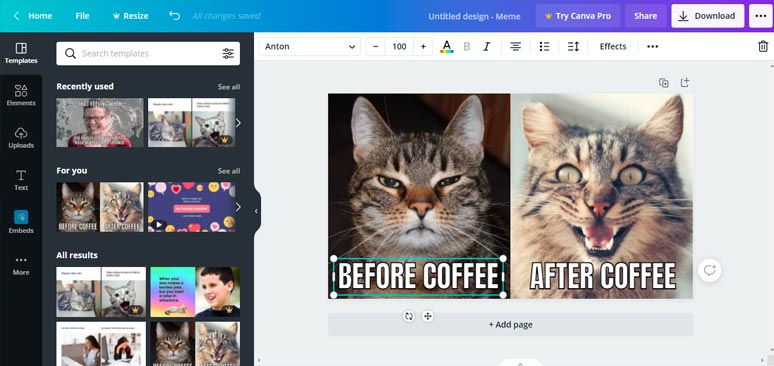Add a comment with the speech bubble icon

click(710, 270)
